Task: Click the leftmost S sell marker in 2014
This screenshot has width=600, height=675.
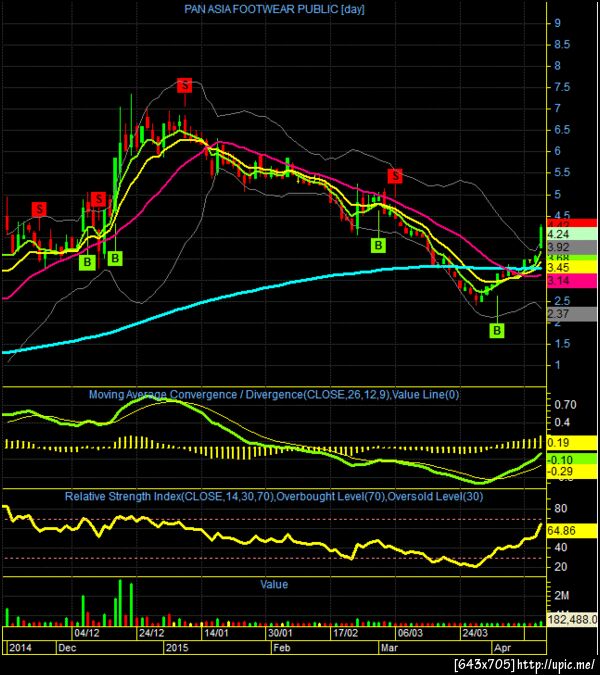Action: click(x=39, y=209)
